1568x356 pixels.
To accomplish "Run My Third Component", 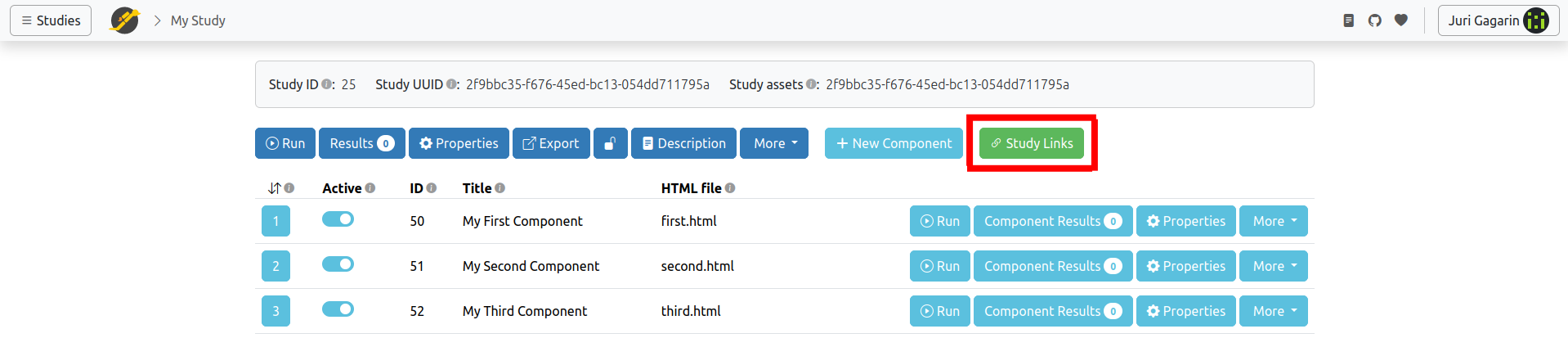I will pyautogui.click(x=940, y=311).
